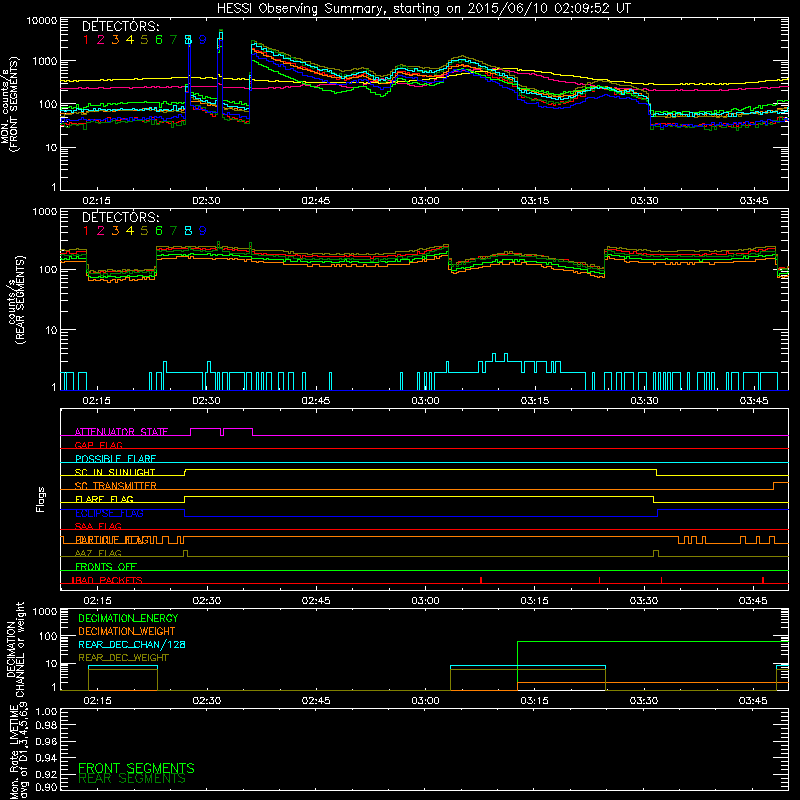Viewport: 800px width, 800px height.
Task: Click the REAR_DEC_WEIGHT legend entry
Action: 123,658
